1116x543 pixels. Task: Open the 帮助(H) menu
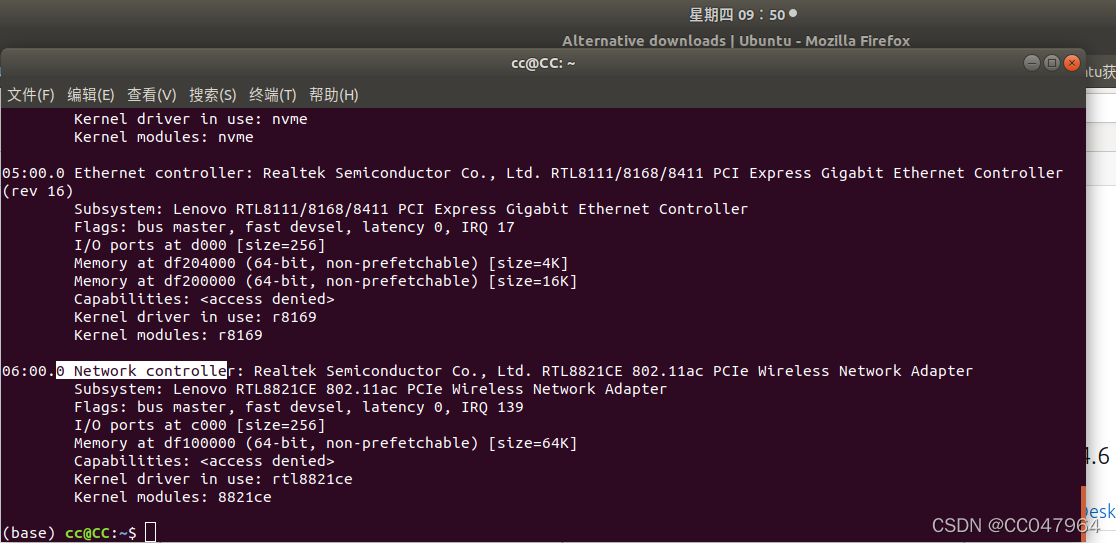[333, 95]
